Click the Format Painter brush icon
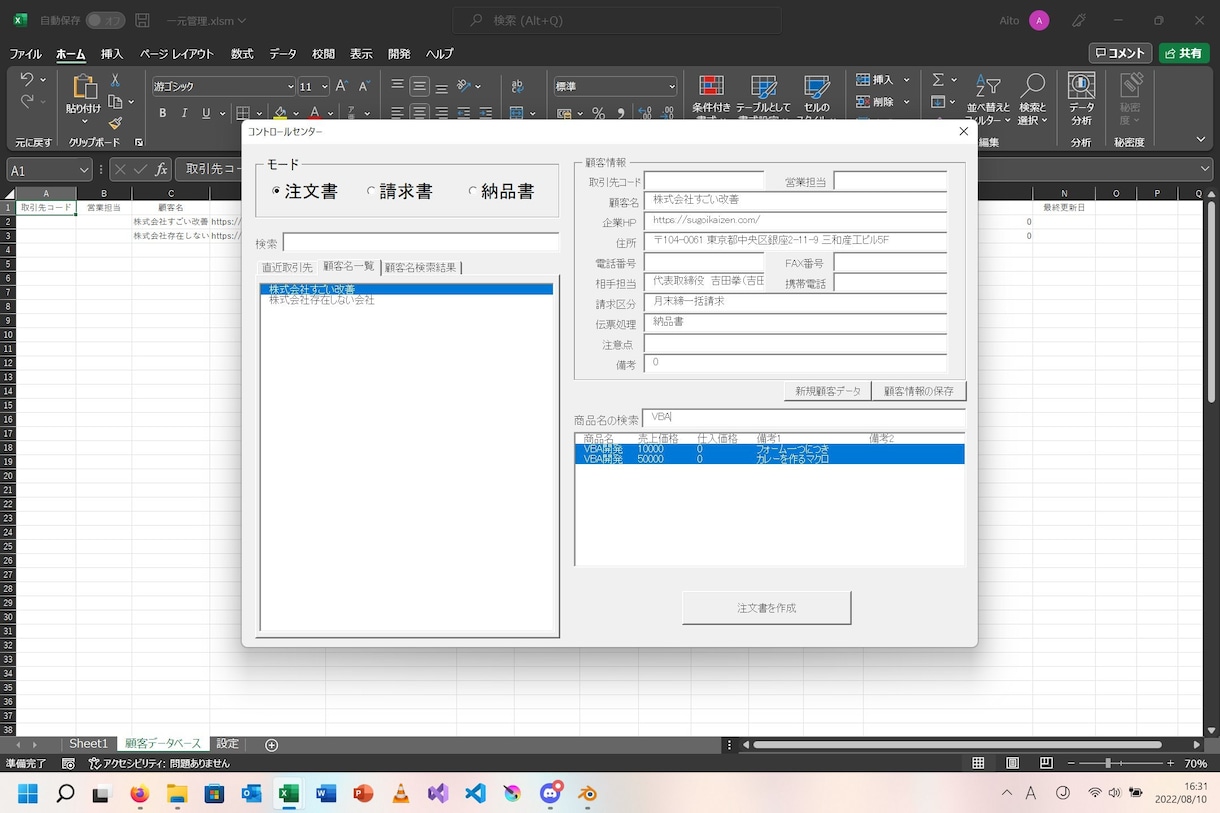This screenshot has width=1220, height=813. pos(115,123)
